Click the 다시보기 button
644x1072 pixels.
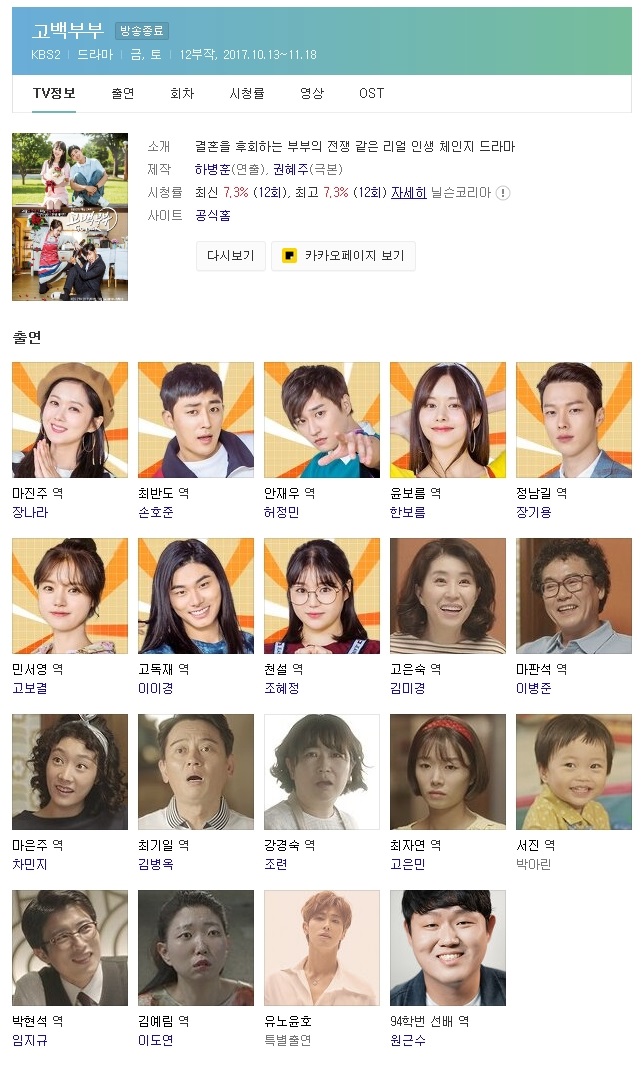pyautogui.click(x=230, y=256)
